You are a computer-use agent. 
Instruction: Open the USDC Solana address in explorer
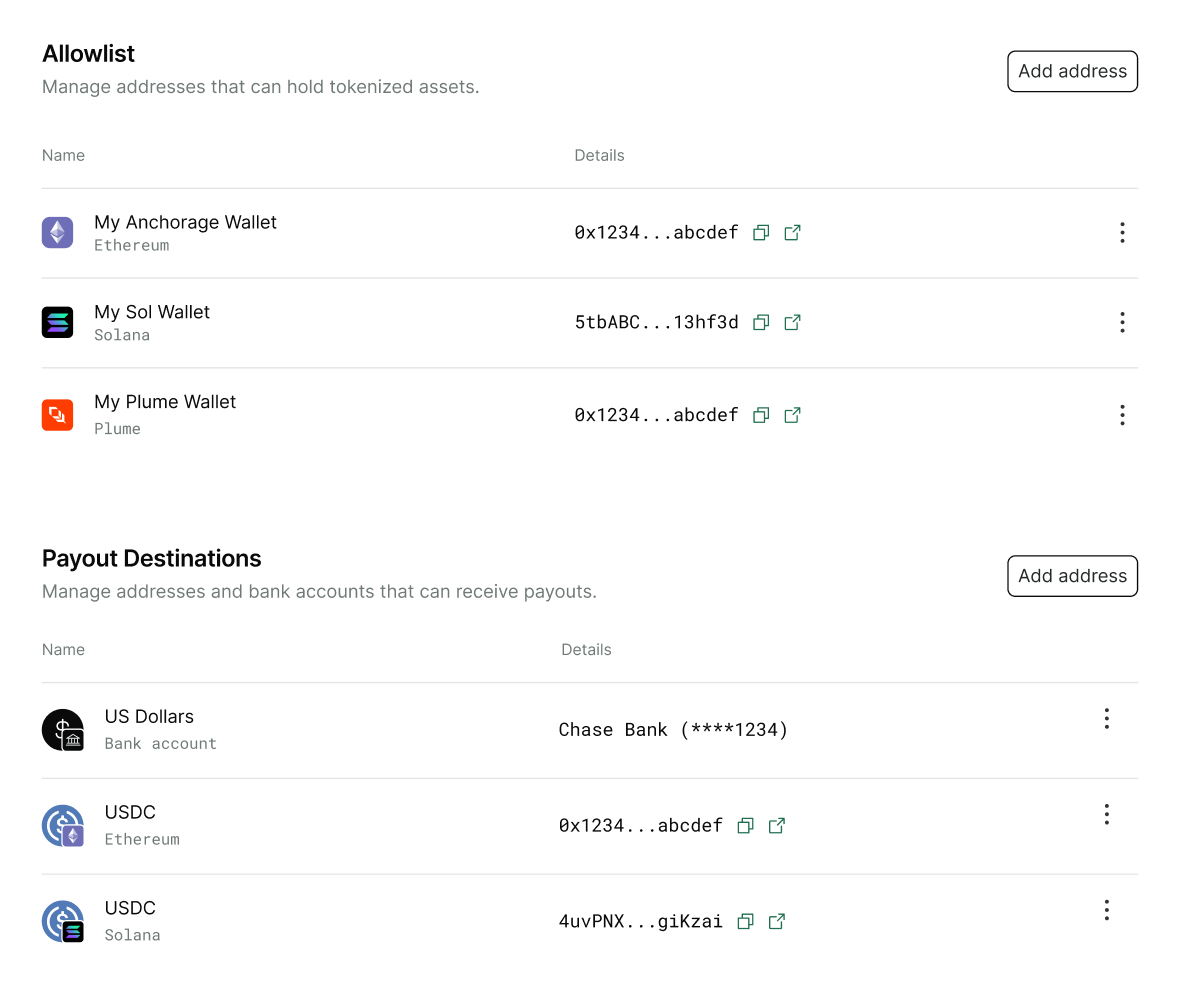pyautogui.click(x=777, y=921)
